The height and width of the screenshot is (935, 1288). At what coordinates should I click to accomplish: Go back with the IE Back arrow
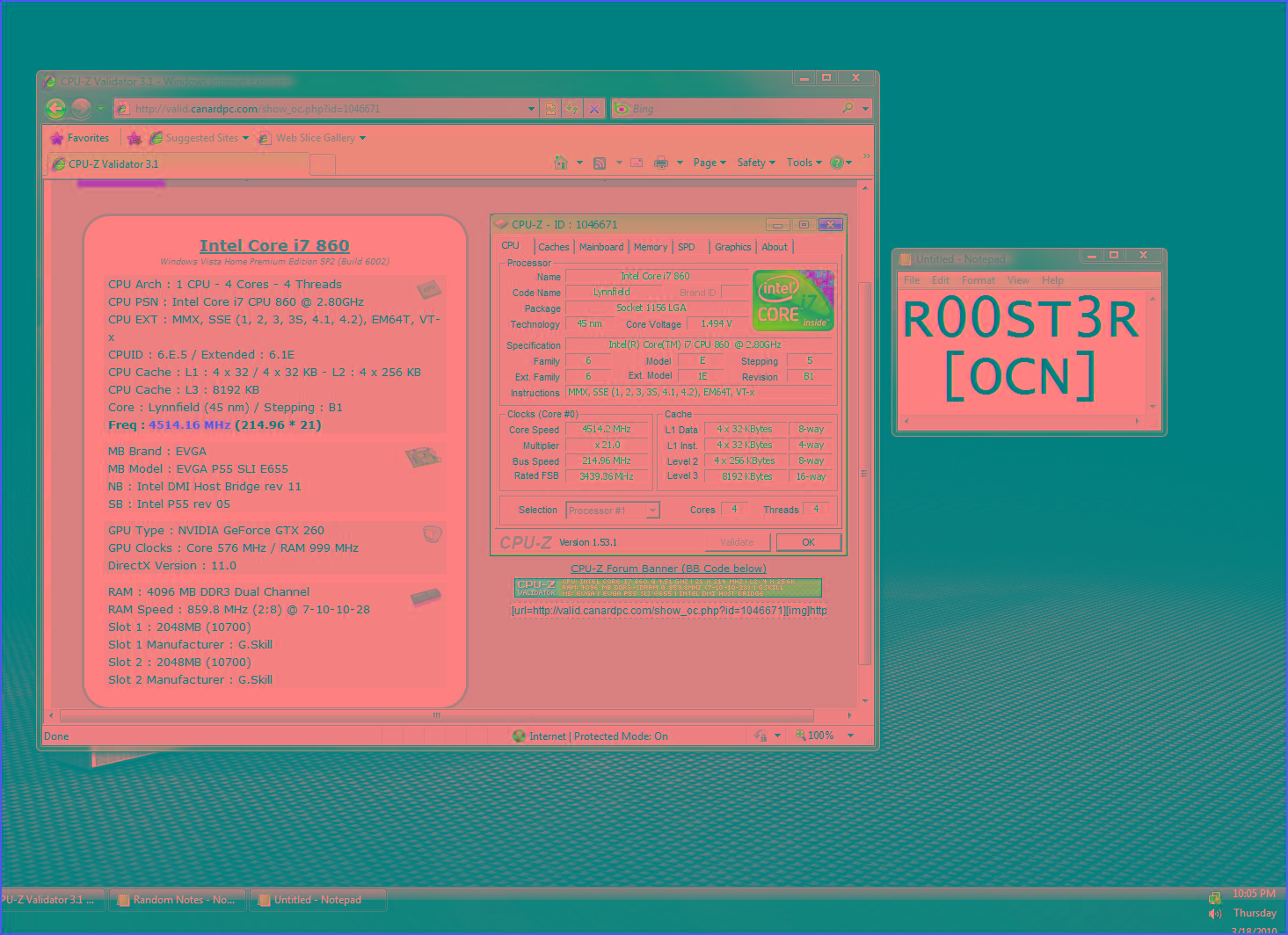[55, 108]
